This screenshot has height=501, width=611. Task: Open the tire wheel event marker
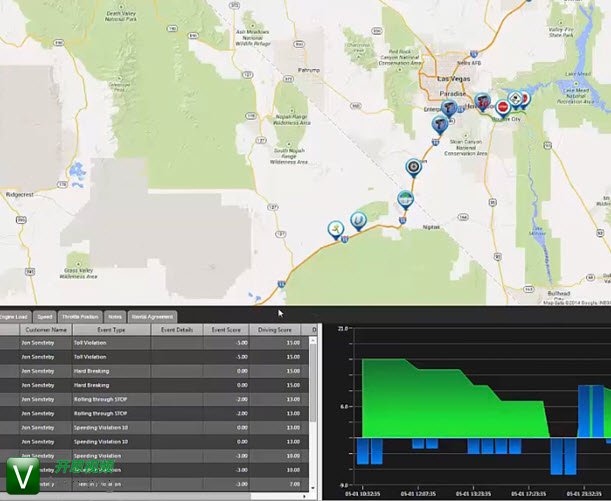(413, 168)
